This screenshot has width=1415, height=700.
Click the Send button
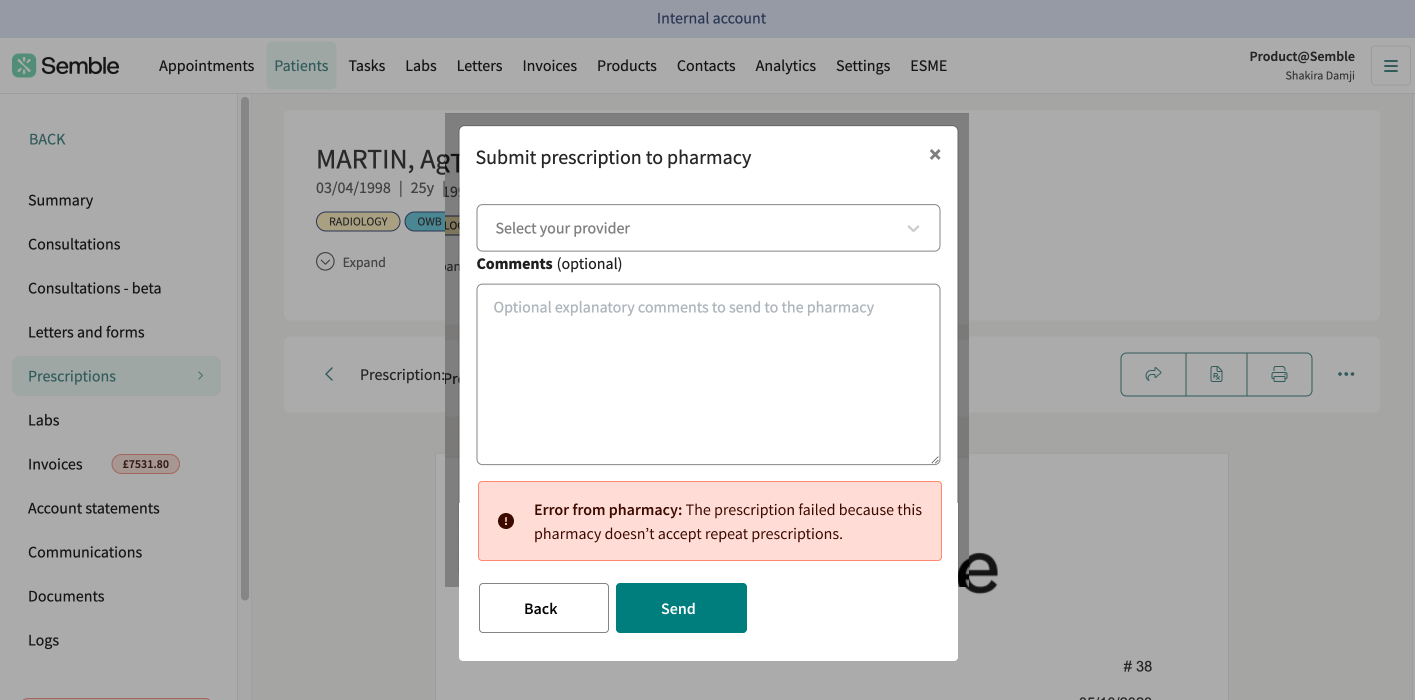pyautogui.click(x=681, y=608)
